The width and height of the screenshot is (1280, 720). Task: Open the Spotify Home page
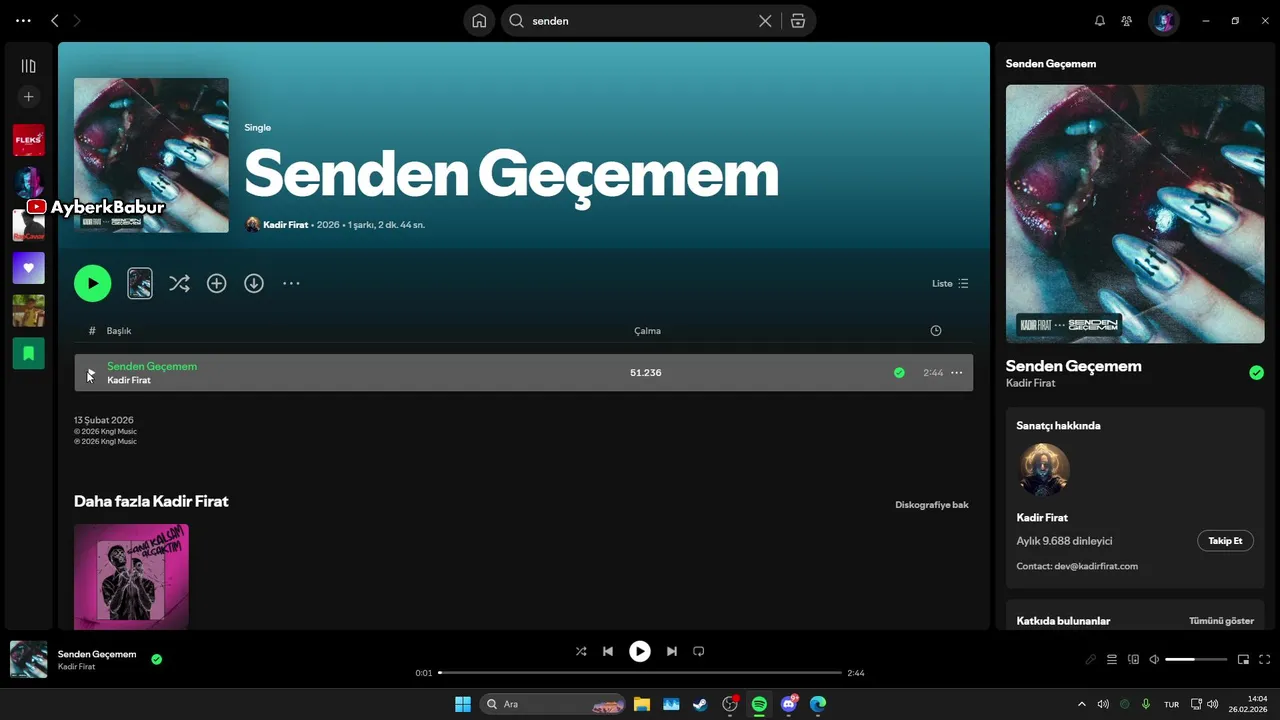[x=479, y=20]
